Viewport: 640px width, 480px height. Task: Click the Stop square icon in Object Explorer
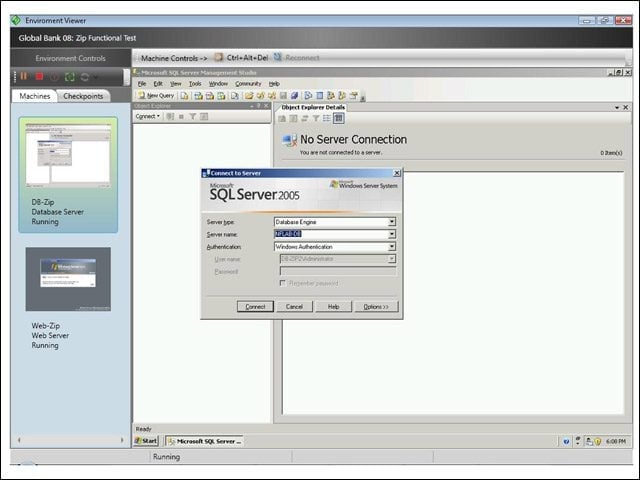coord(181,117)
